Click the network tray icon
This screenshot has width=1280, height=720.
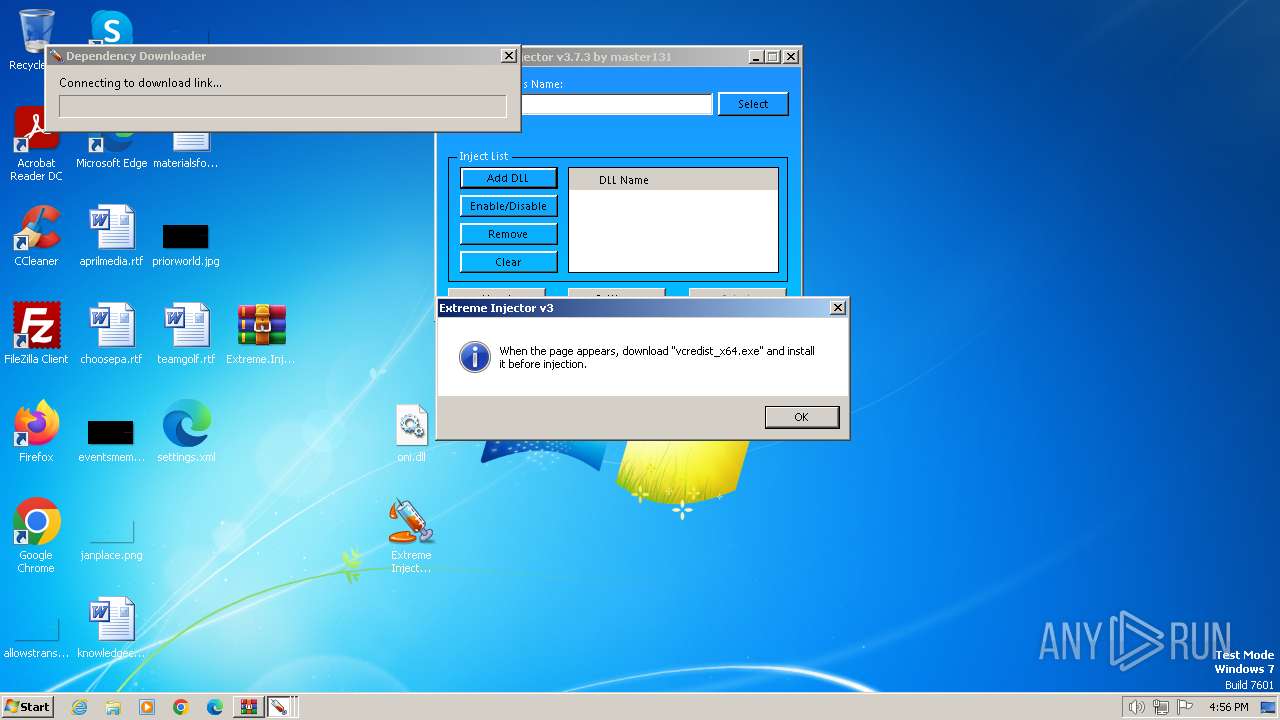(x=1160, y=707)
